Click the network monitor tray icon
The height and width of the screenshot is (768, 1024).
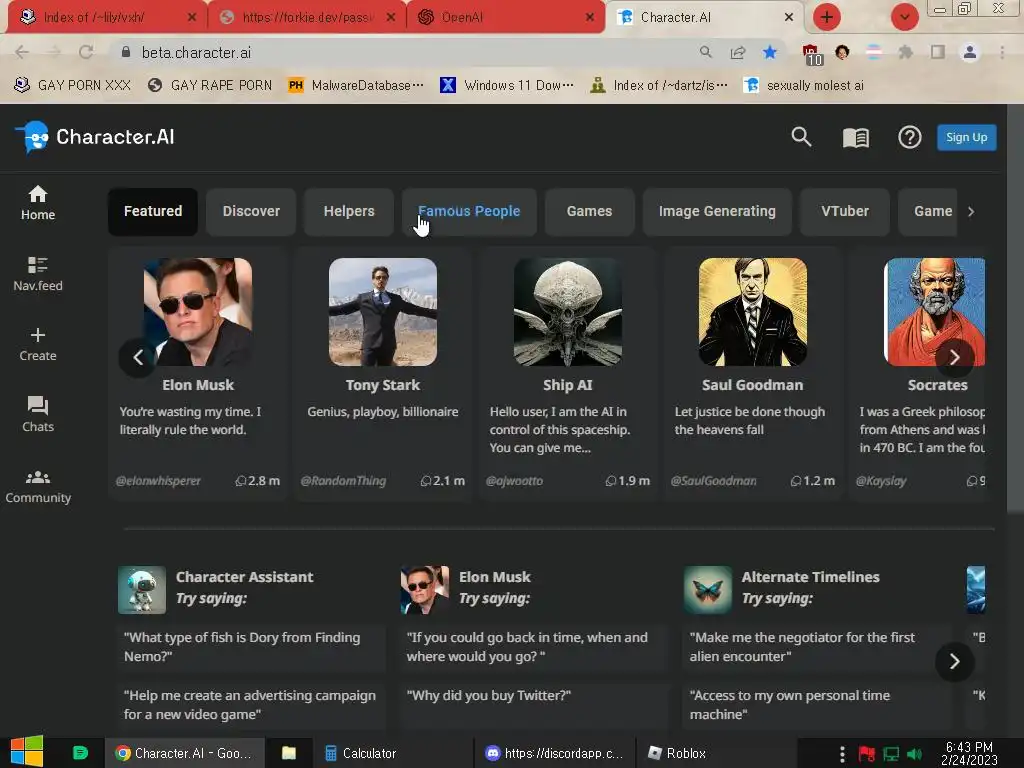(891, 754)
